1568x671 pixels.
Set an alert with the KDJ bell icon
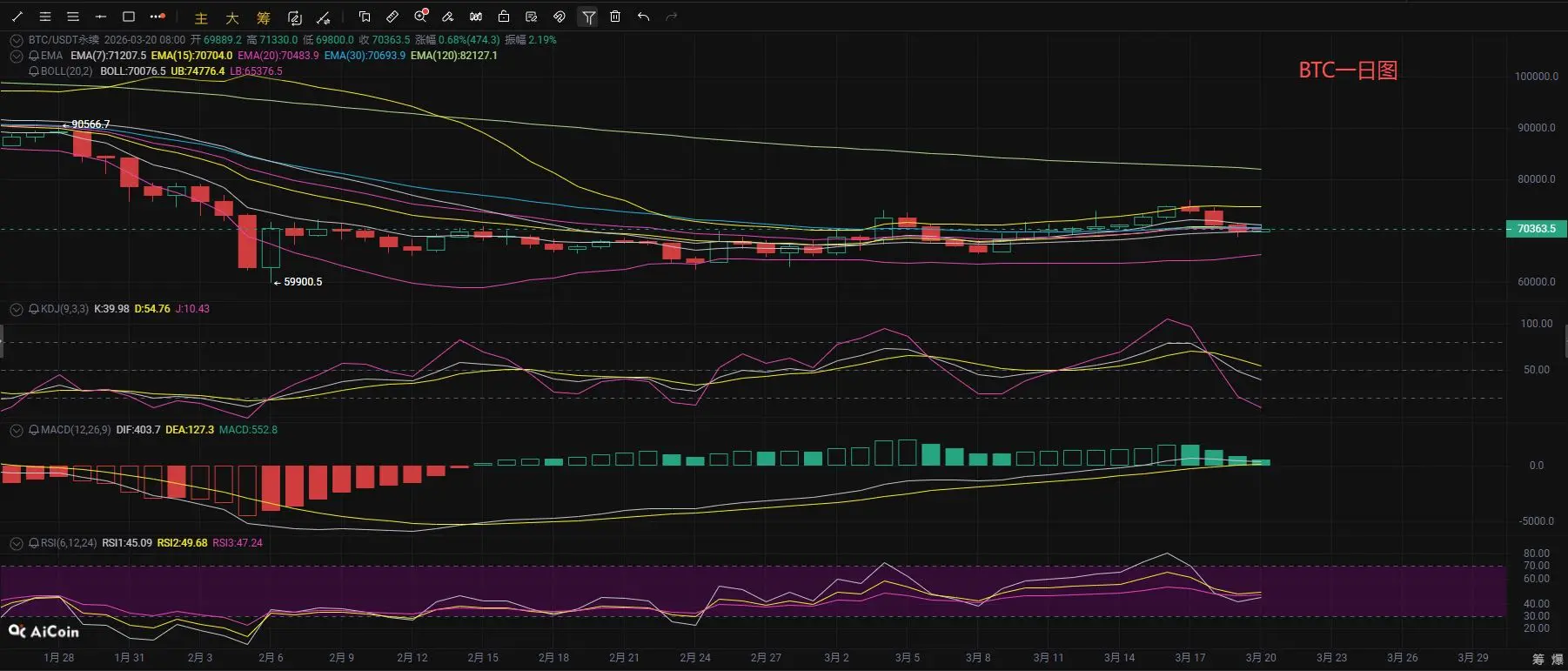(34, 309)
